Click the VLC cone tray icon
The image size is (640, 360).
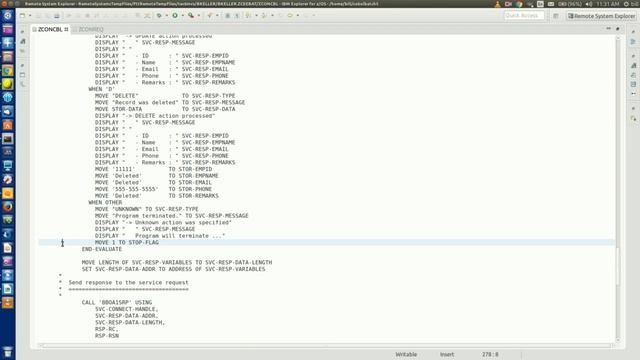(x=497, y=4)
